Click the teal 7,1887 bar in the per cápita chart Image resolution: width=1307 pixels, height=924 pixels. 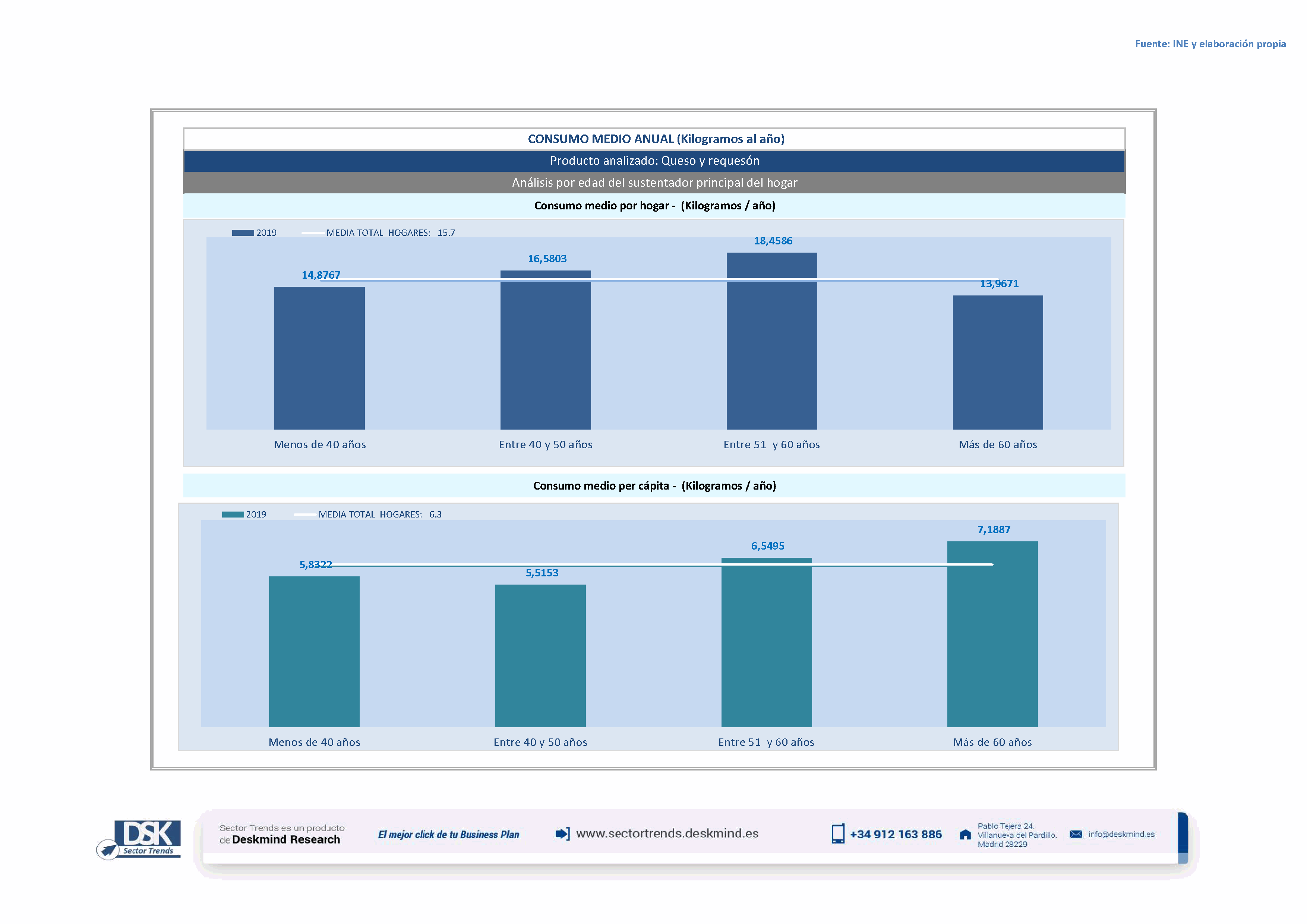coord(992,634)
